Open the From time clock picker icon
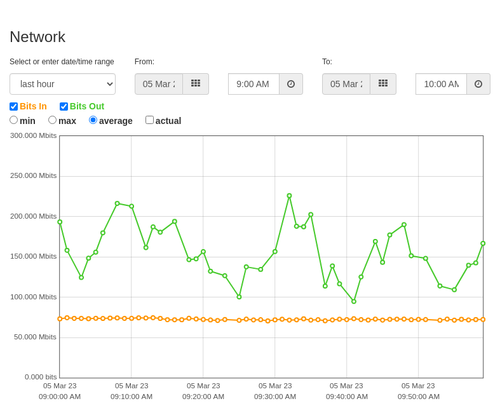500x403 pixels. pyautogui.click(x=291, y=84)
